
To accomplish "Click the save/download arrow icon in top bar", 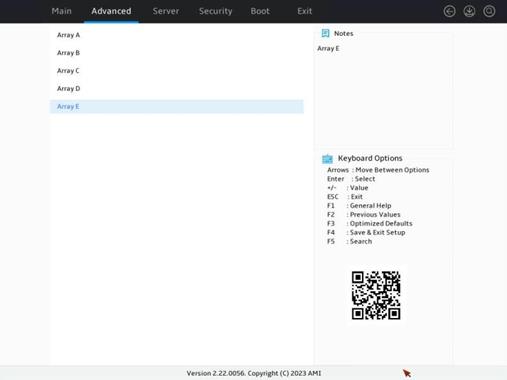I will [469, 11].
